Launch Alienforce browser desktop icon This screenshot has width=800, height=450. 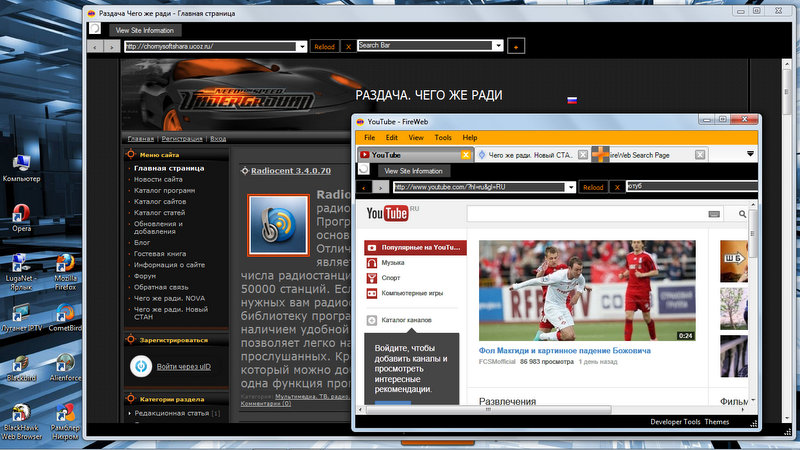[65, 367]
